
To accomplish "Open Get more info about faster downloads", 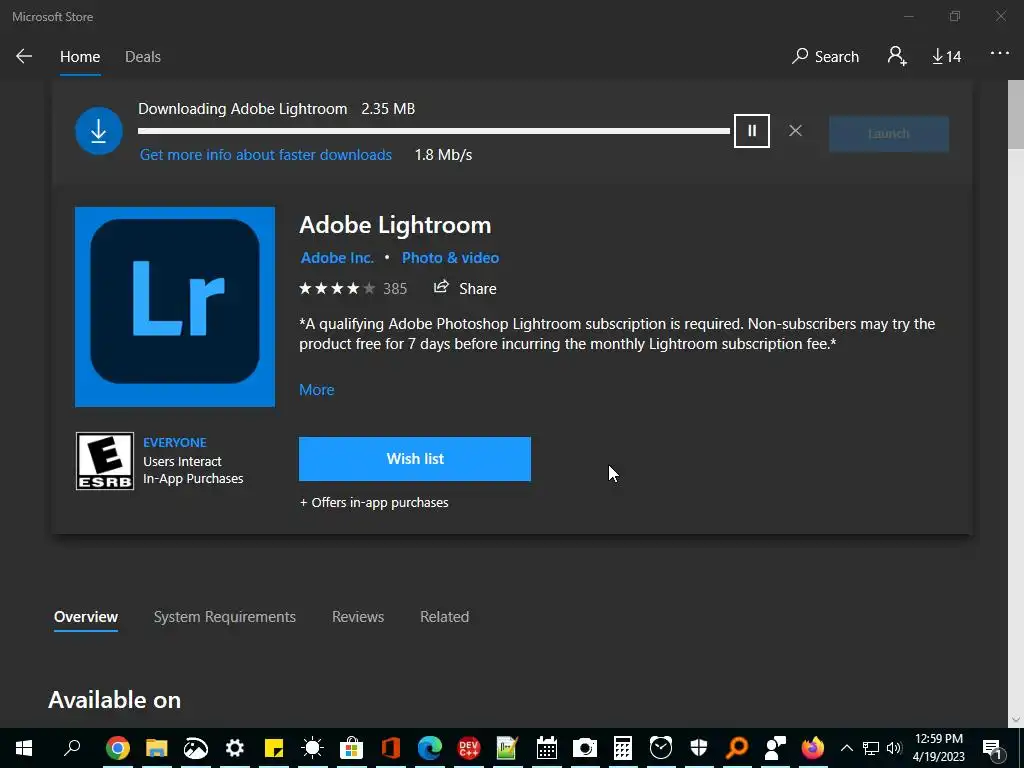I will 266,155.
